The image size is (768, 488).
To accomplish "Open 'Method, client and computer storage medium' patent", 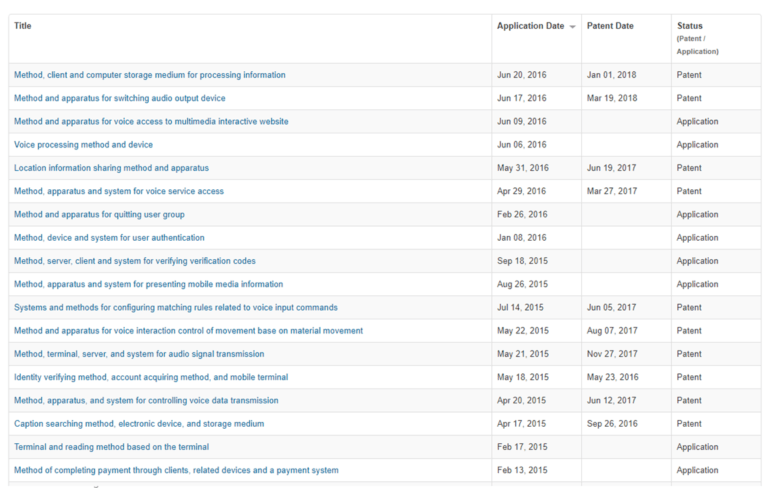I will [x=149, y=75].
